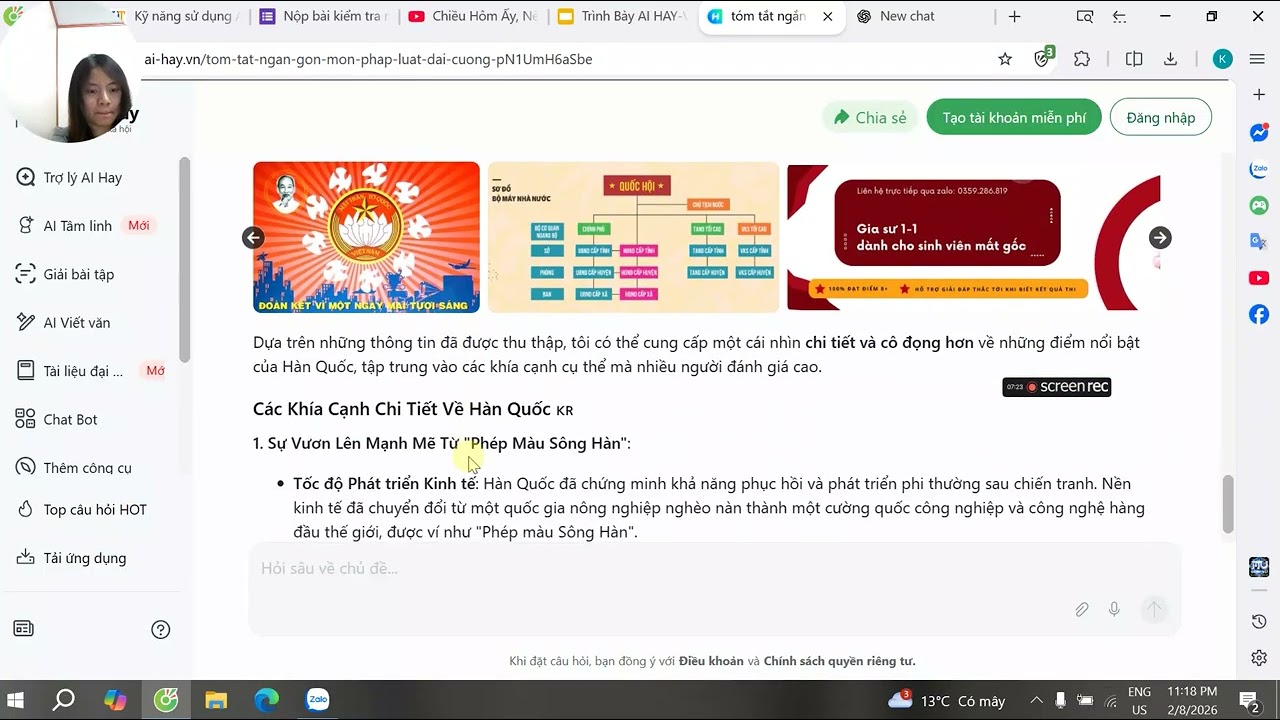Viewport: 1280px width, 720px height.
Task: Open the K profile avatar
Action: coord(1222,59)
